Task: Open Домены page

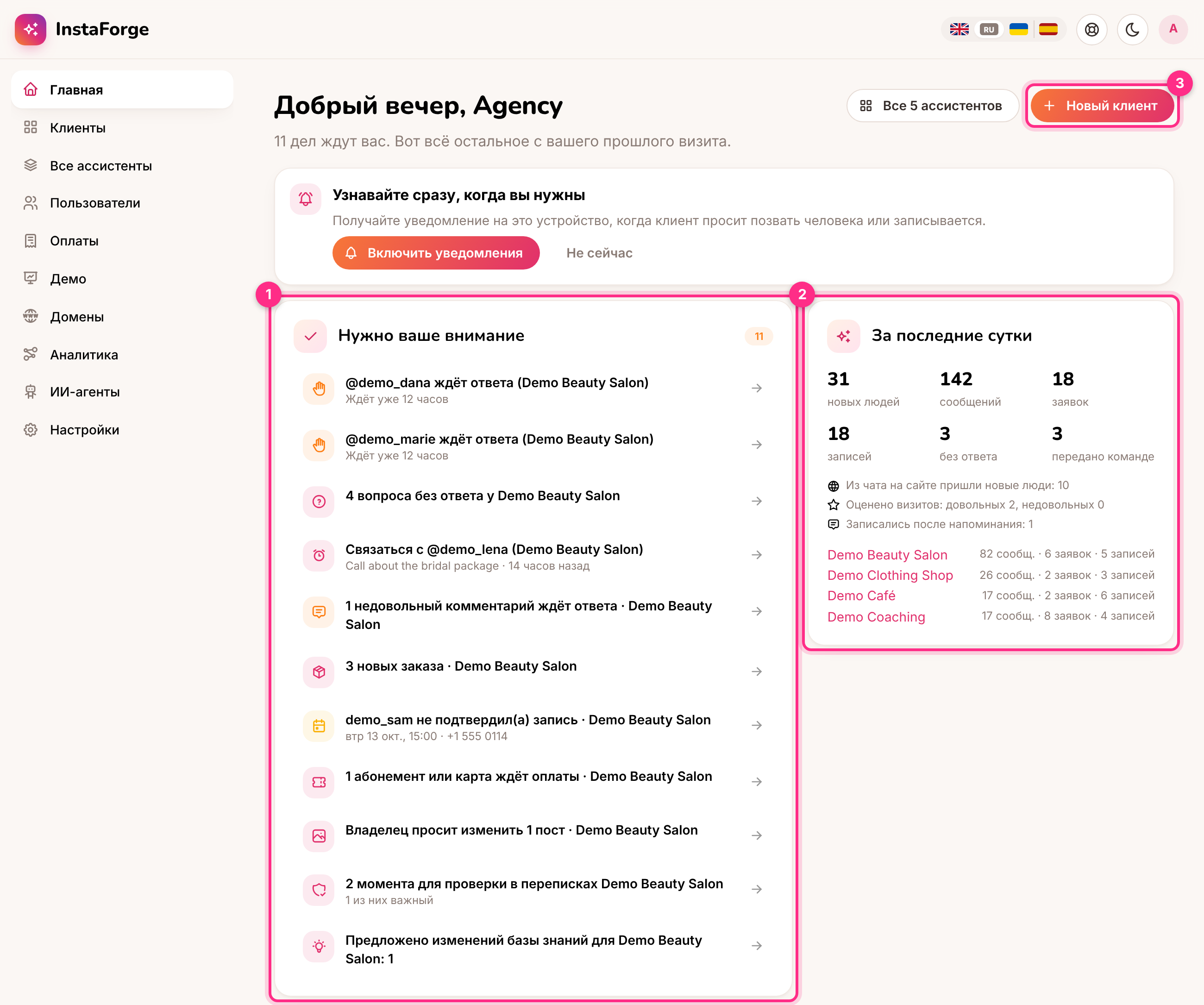Action: coord(122,316)
